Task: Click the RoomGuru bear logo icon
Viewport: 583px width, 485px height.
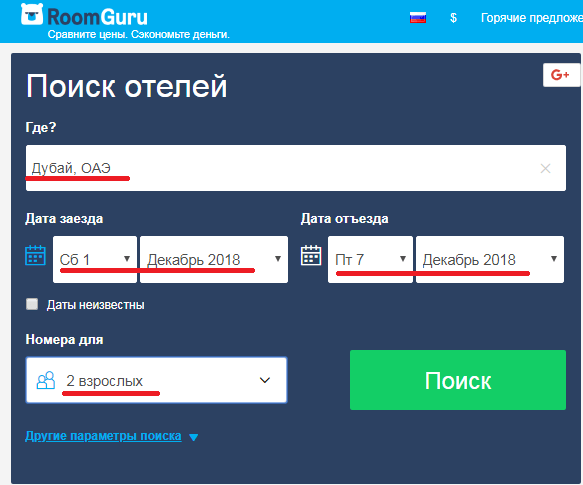Action: point(32,15)
